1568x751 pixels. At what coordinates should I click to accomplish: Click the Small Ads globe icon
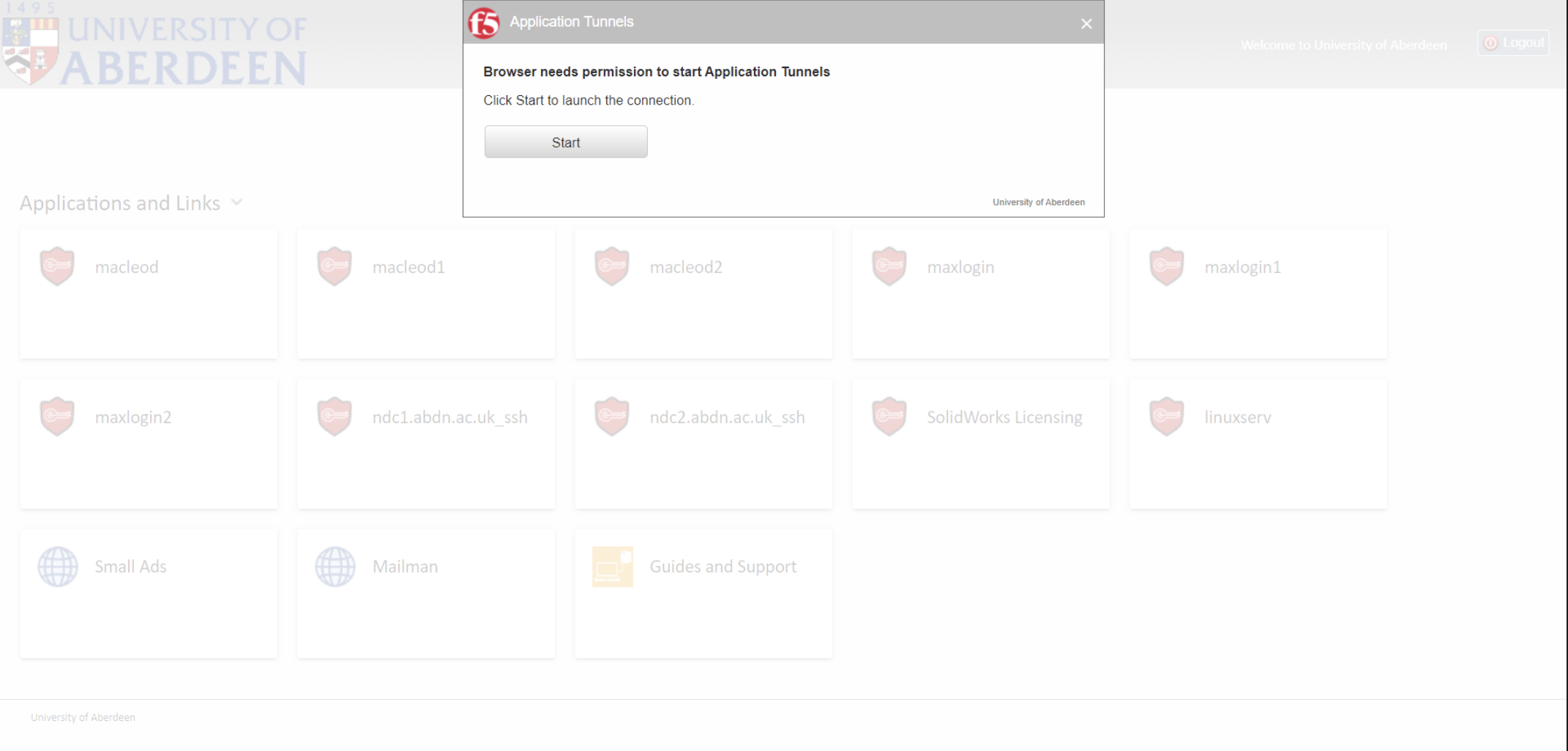click(58, 567)
